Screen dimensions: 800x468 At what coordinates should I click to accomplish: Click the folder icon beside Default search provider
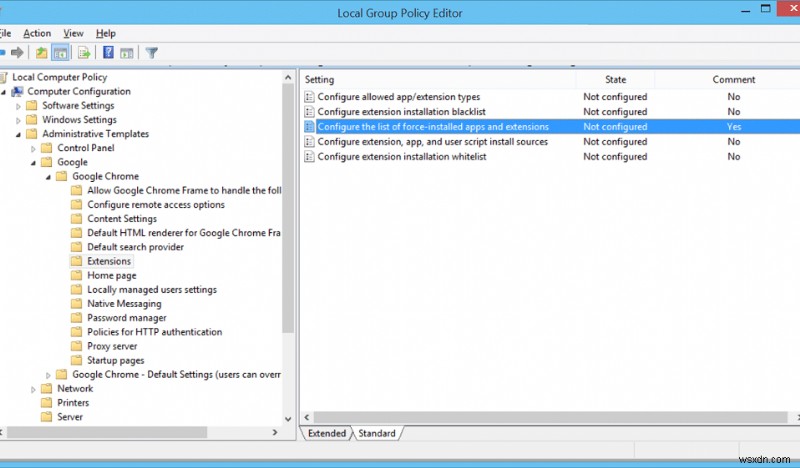(x=77, y=247)
